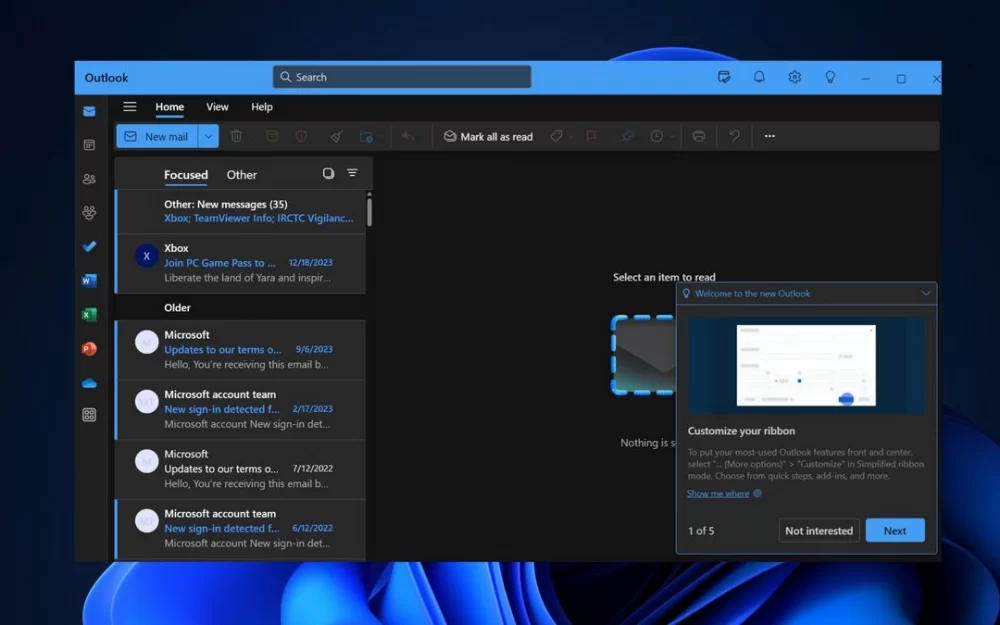This screenshot has height=625, width=1000.
Task: Expand the New mail dropdown arrow
Action: (x=208, y=136)
